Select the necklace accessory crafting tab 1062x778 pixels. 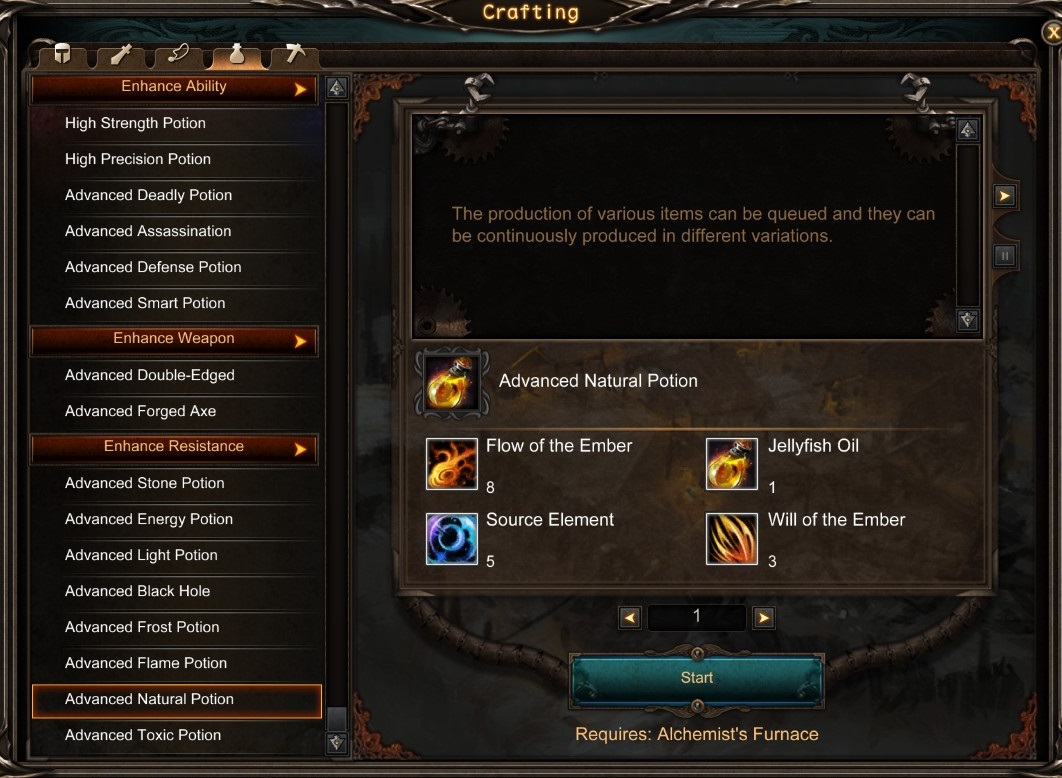click(x=179, y=54)
